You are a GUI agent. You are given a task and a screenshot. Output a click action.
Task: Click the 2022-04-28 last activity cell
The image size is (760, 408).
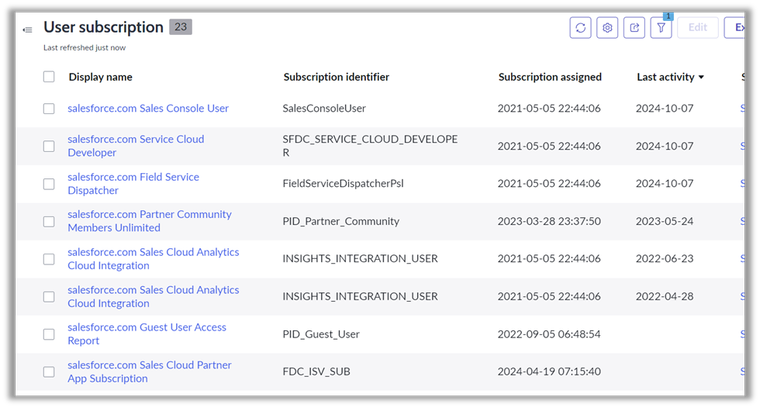pos(665,297)
